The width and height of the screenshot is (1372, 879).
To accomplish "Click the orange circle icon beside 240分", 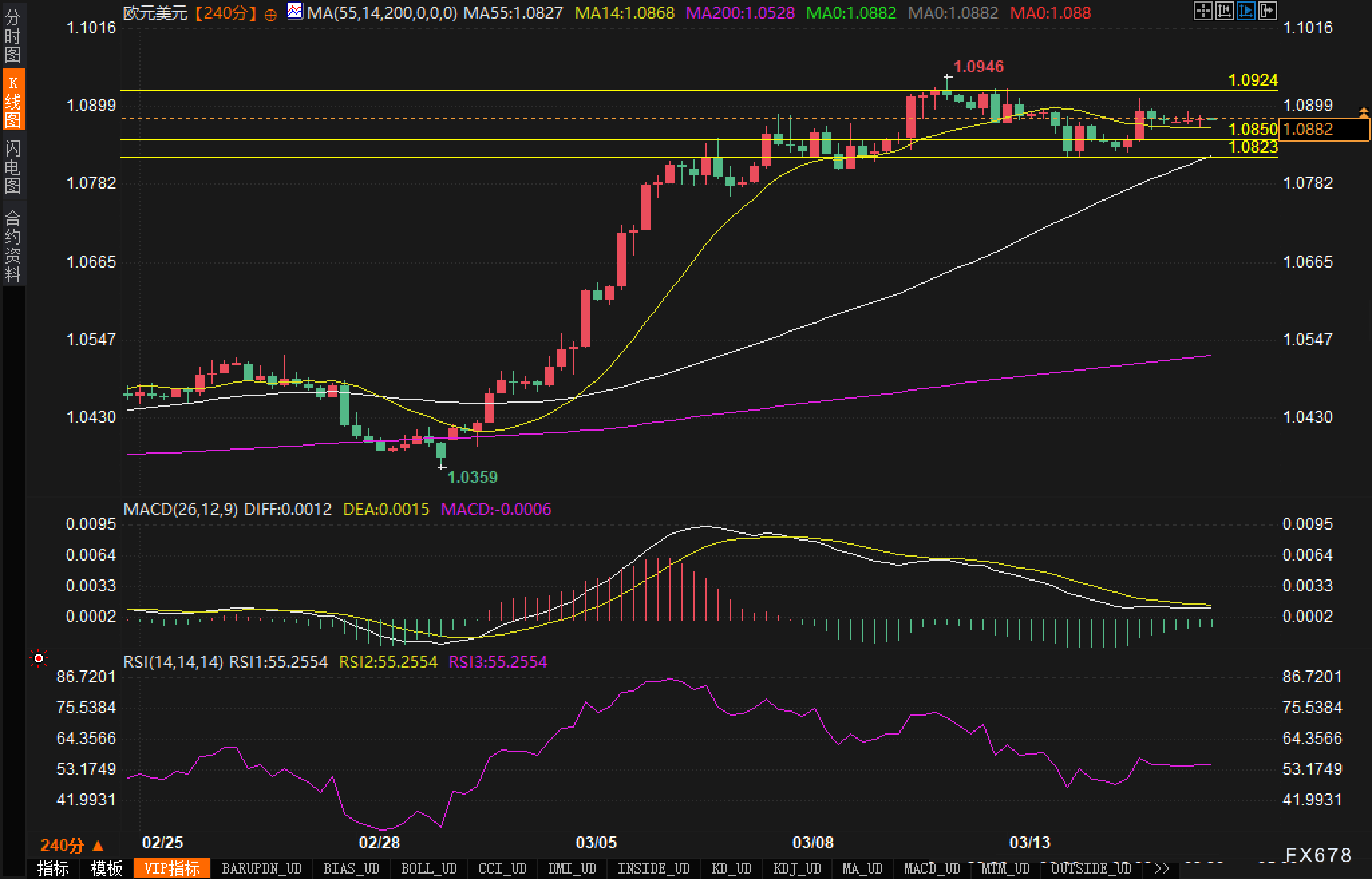I will click(x=270, y=14).
